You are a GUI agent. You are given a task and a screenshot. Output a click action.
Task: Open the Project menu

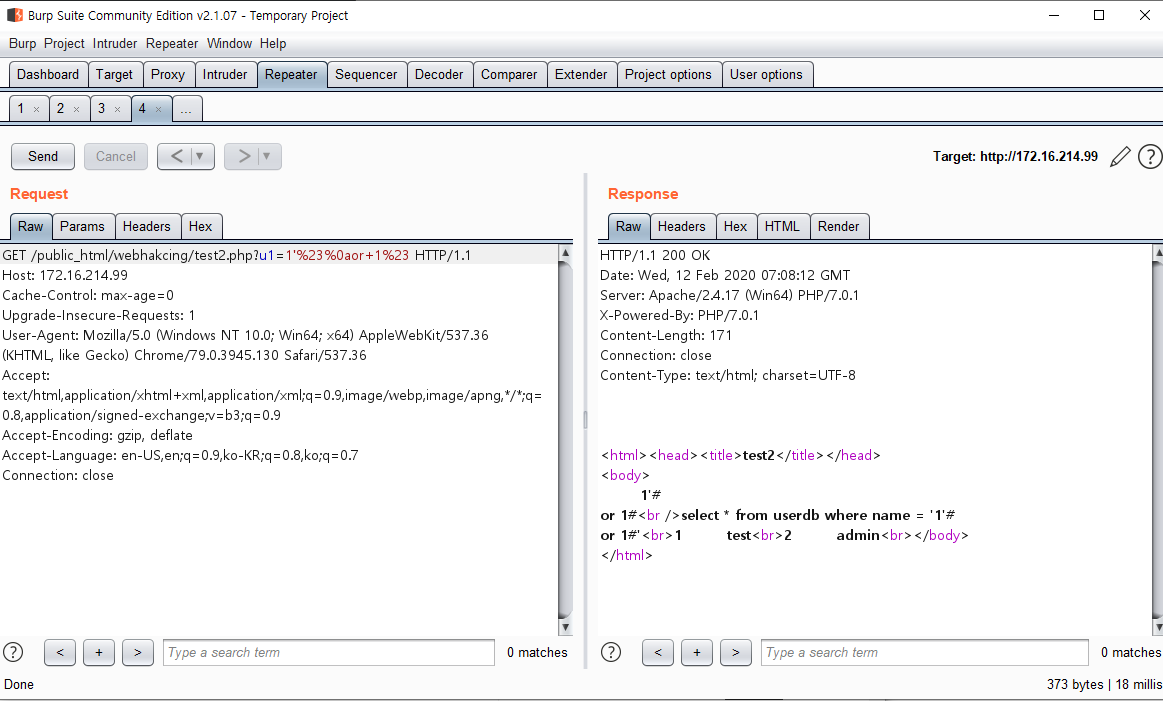(x=64, y=44)
